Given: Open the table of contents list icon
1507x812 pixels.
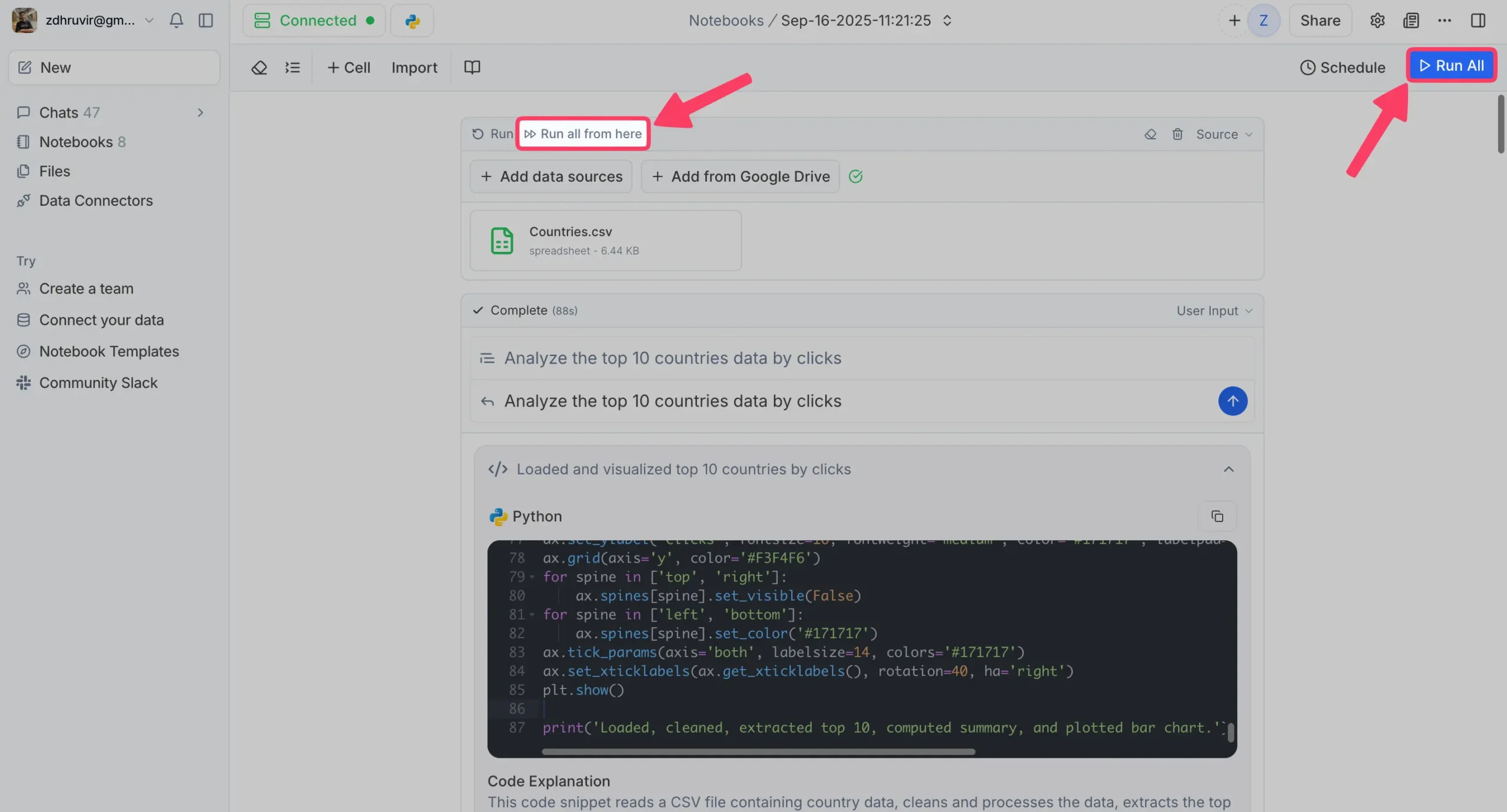Looking at the screenshot, I should click(293, 68).
